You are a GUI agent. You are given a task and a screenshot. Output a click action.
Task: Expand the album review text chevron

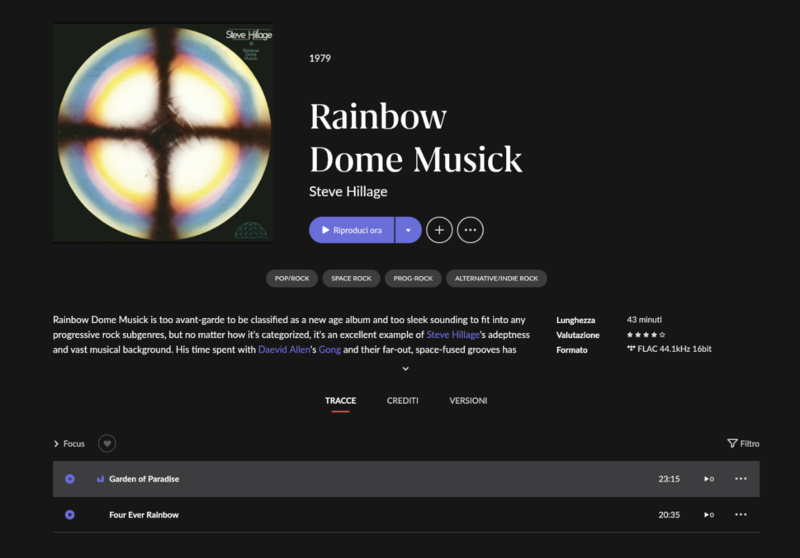405,369
